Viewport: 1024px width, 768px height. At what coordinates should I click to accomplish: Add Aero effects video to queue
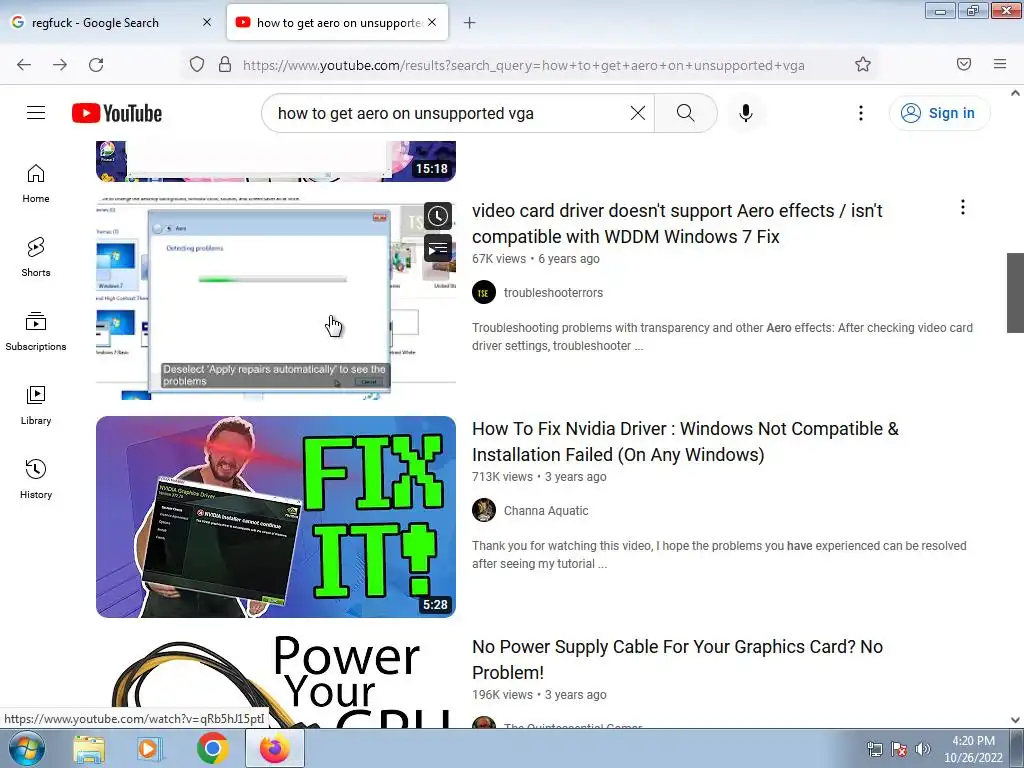coord(438,249)
